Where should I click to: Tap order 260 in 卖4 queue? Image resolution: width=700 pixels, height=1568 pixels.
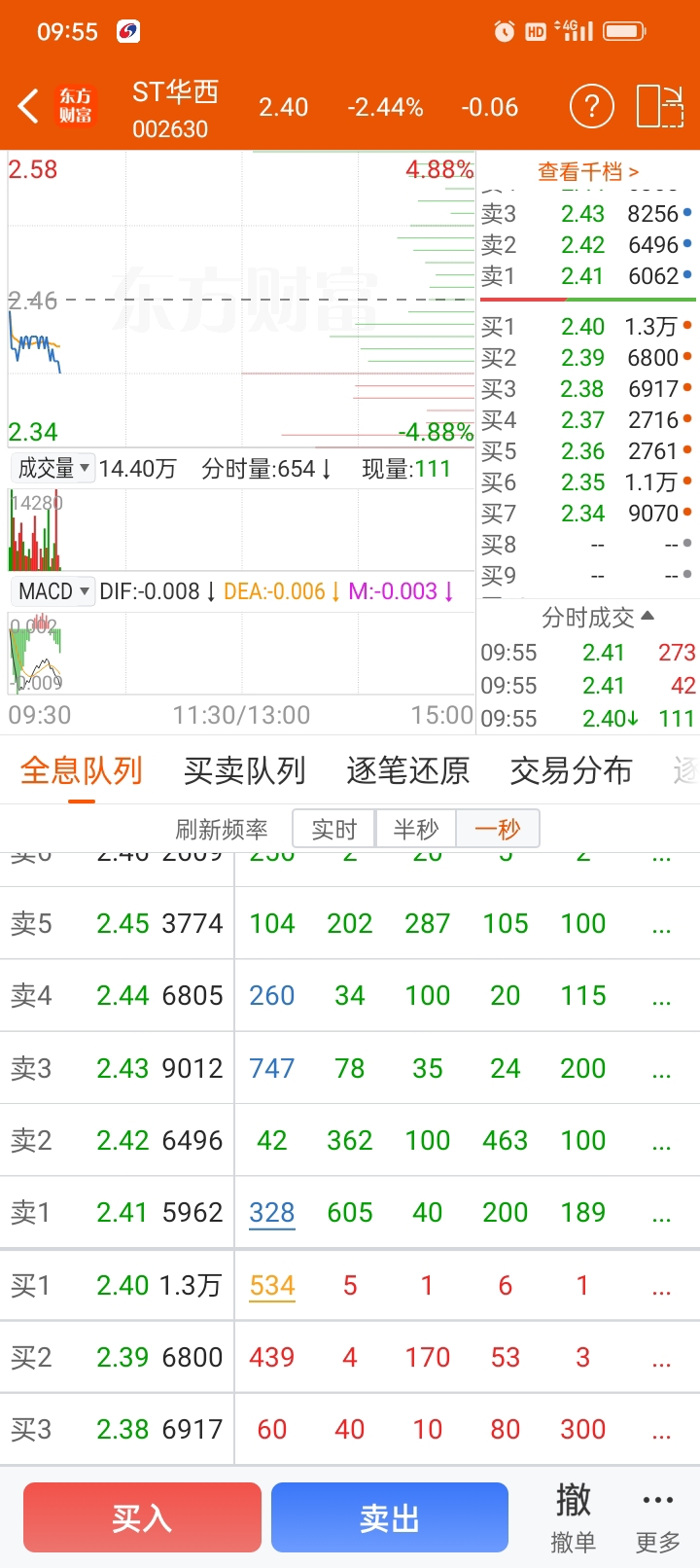[272, 995]
